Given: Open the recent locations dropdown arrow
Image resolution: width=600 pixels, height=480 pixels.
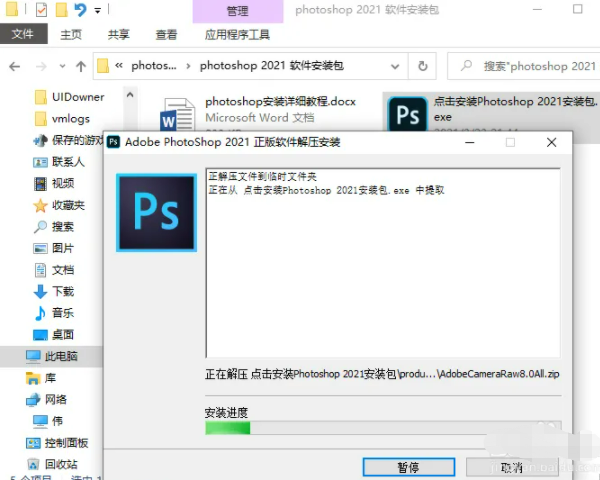Looking at the screenshot, I should pyautogui.click(x=62, y=66).
